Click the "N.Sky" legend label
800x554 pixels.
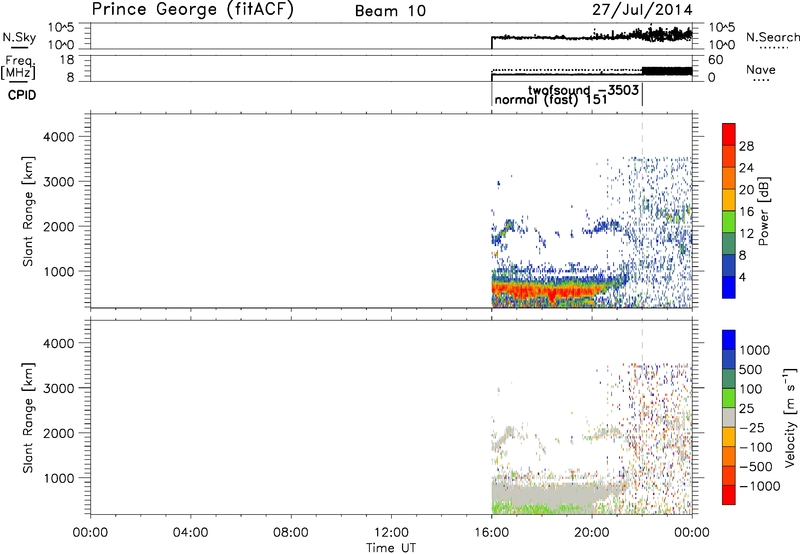[x=19, y=37]
